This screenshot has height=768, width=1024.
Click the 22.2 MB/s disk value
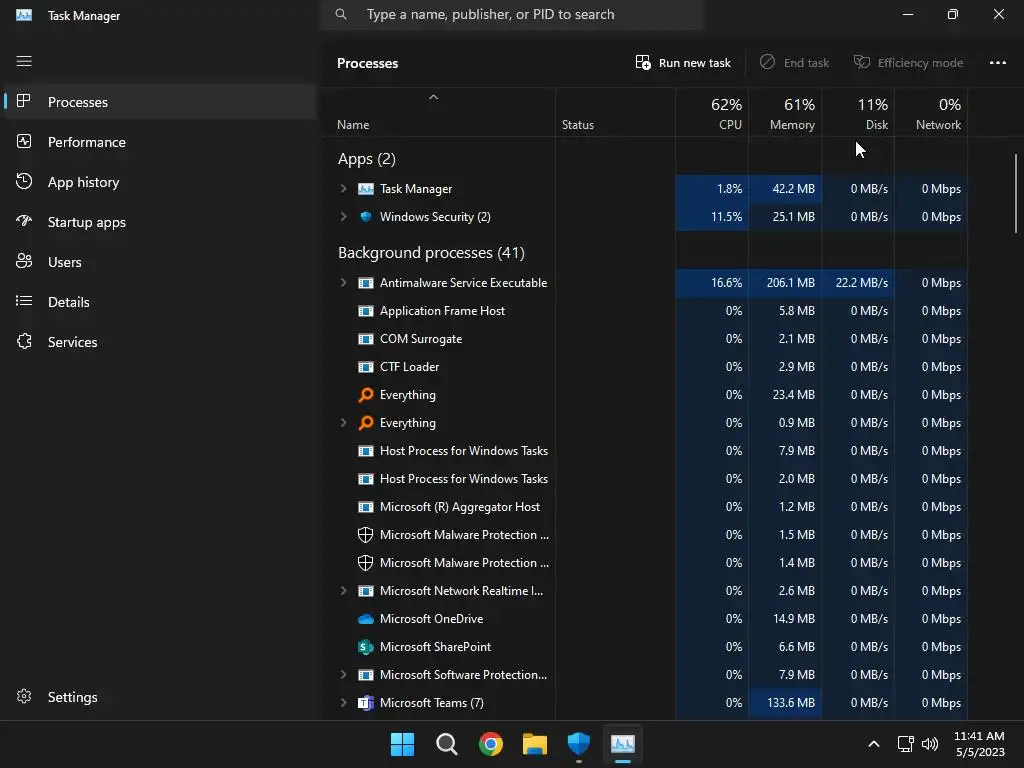(x=861, y=283)
